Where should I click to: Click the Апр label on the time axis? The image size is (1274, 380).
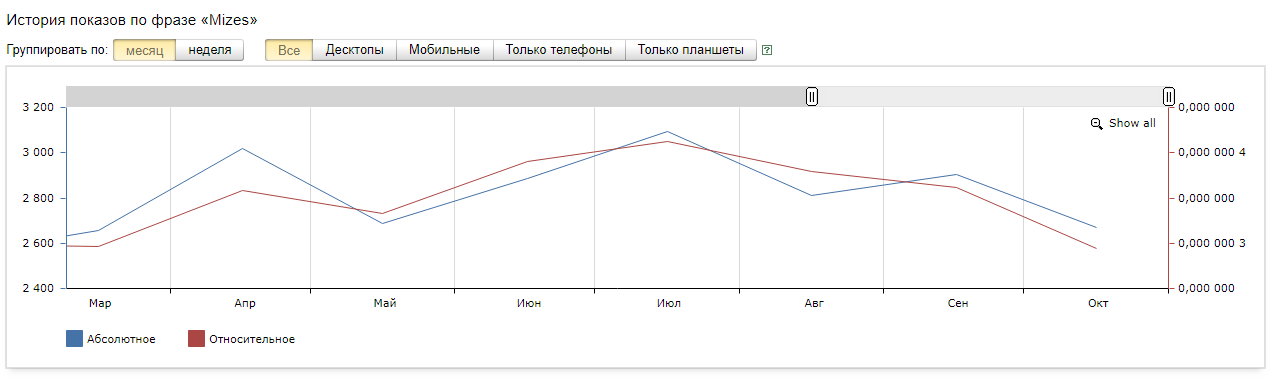point(244,303)
